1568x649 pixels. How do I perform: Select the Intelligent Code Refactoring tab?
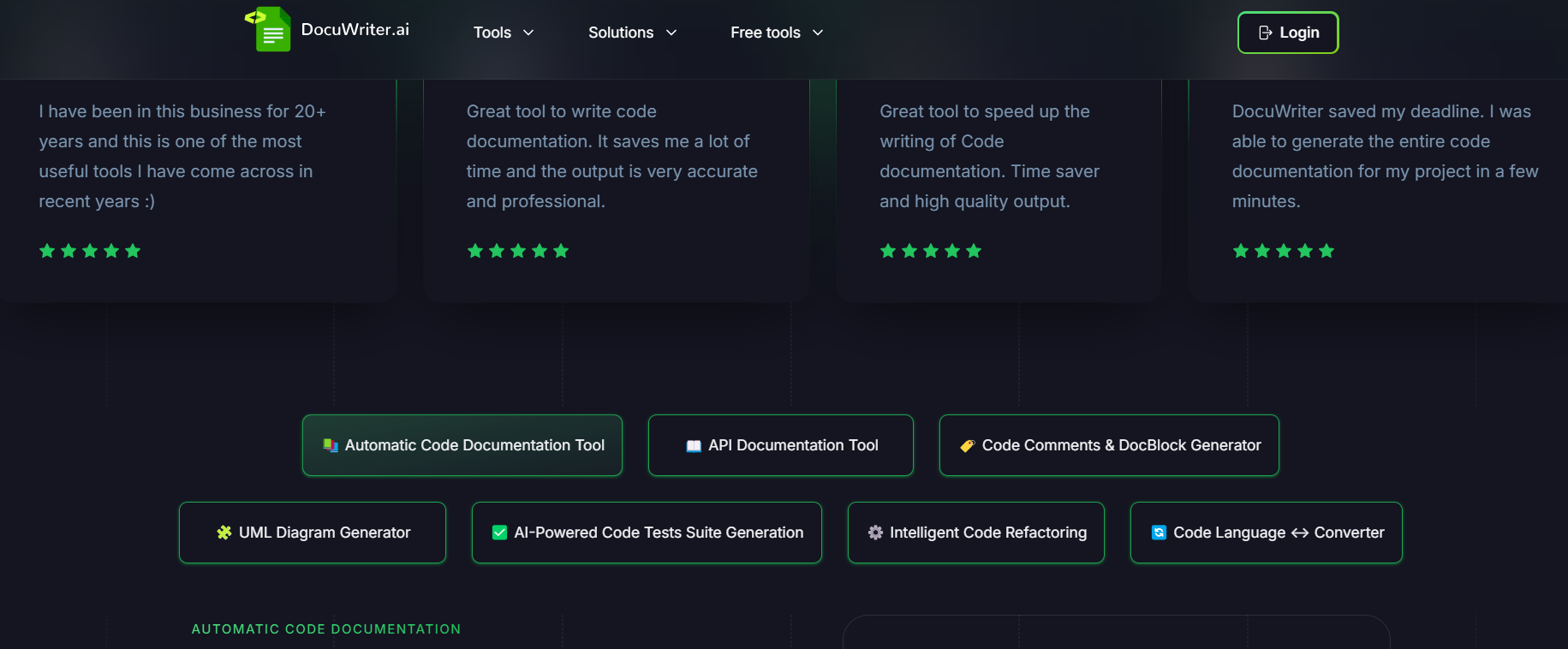(x=976, y=533)
